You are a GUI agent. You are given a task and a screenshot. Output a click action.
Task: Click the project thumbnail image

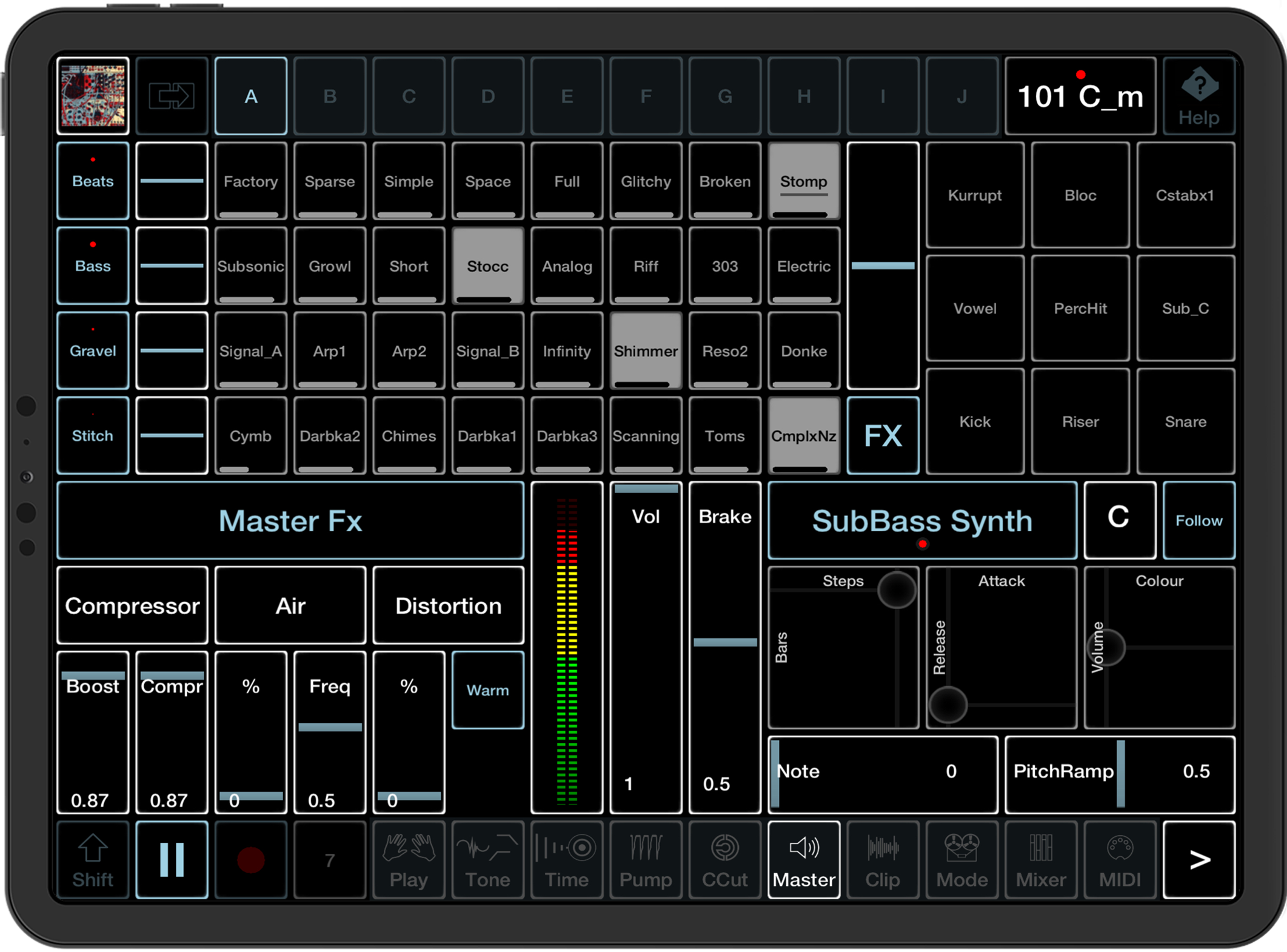(92, 96)
